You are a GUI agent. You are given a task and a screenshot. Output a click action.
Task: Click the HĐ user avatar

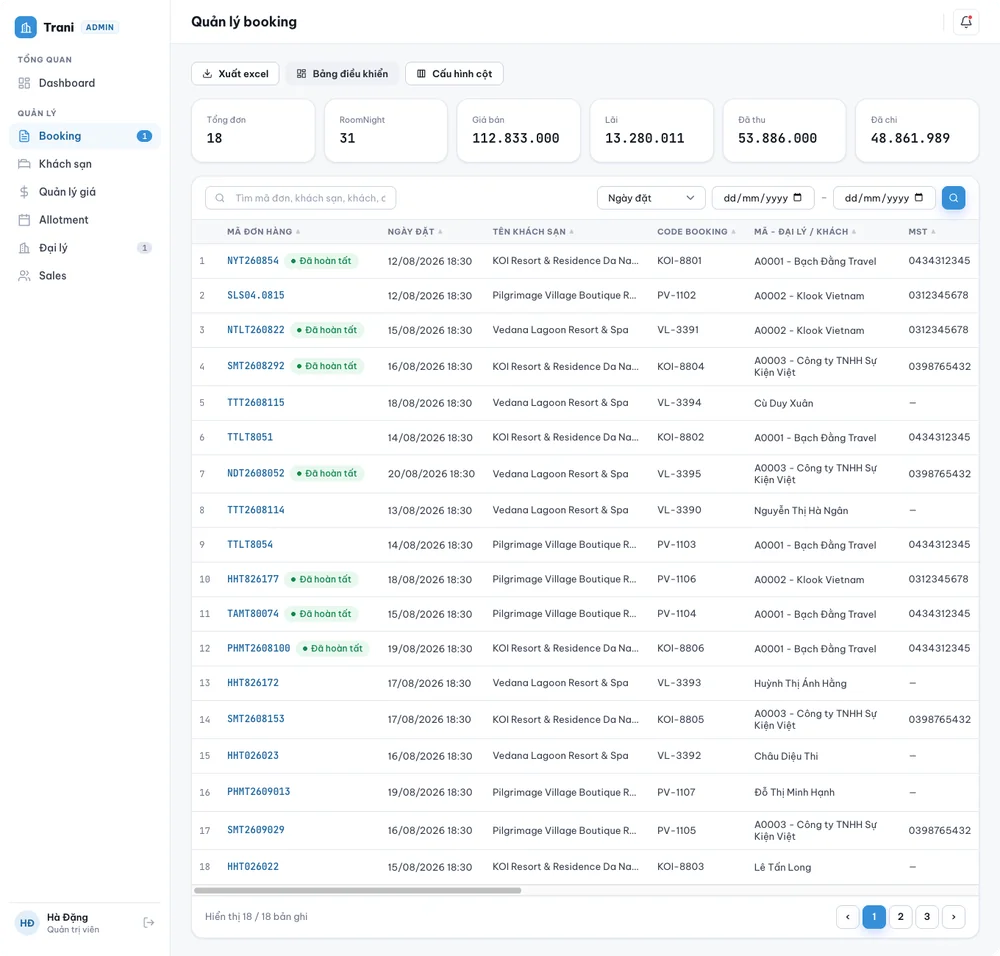point(27,923)
